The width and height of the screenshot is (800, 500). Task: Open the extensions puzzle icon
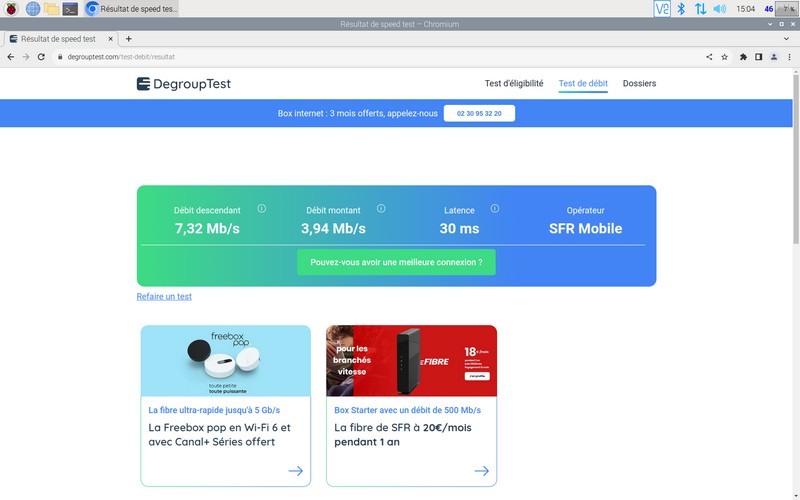click(743, 57)
